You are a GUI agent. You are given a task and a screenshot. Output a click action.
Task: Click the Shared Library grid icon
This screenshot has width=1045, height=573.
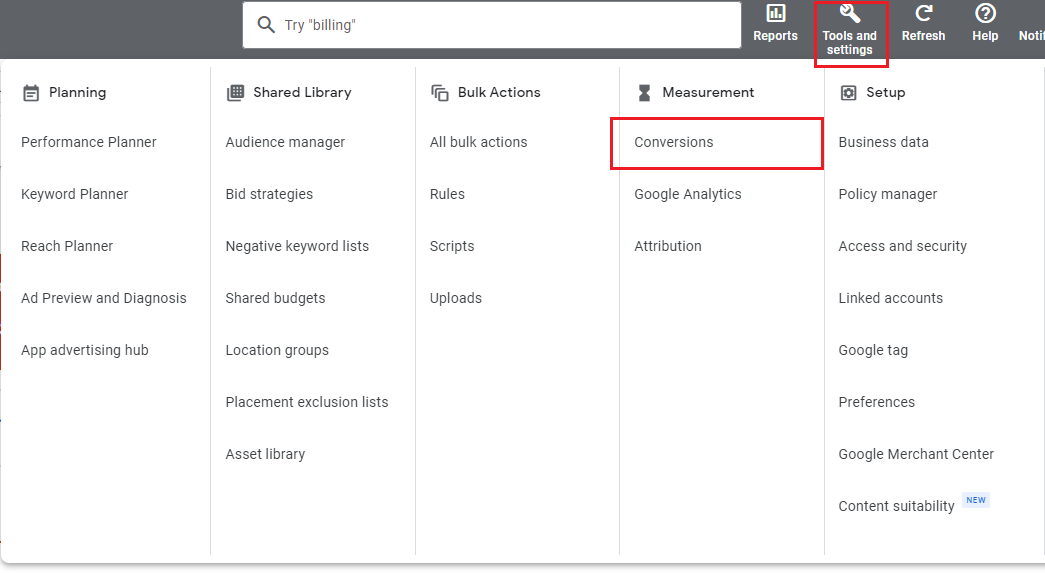pyautogui.click(x=235, y=93)
